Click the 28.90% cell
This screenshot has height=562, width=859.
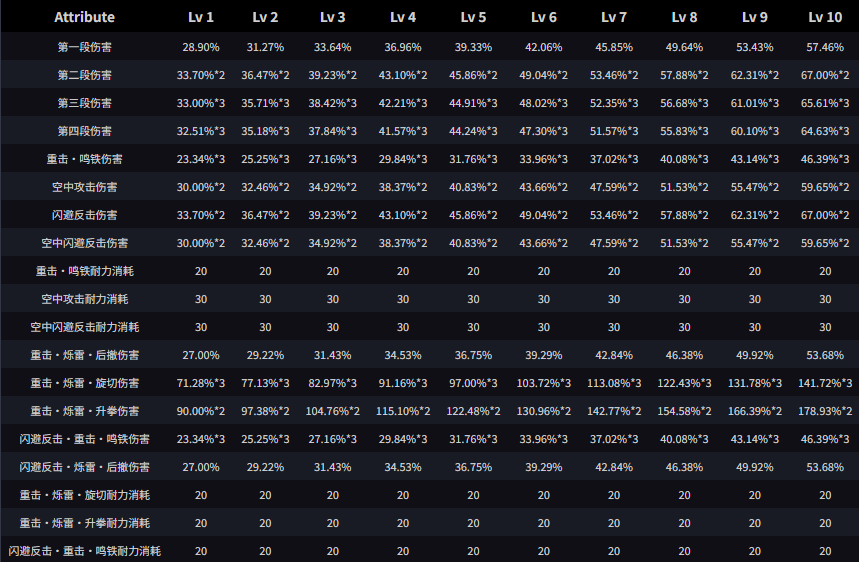pos(200,47)
